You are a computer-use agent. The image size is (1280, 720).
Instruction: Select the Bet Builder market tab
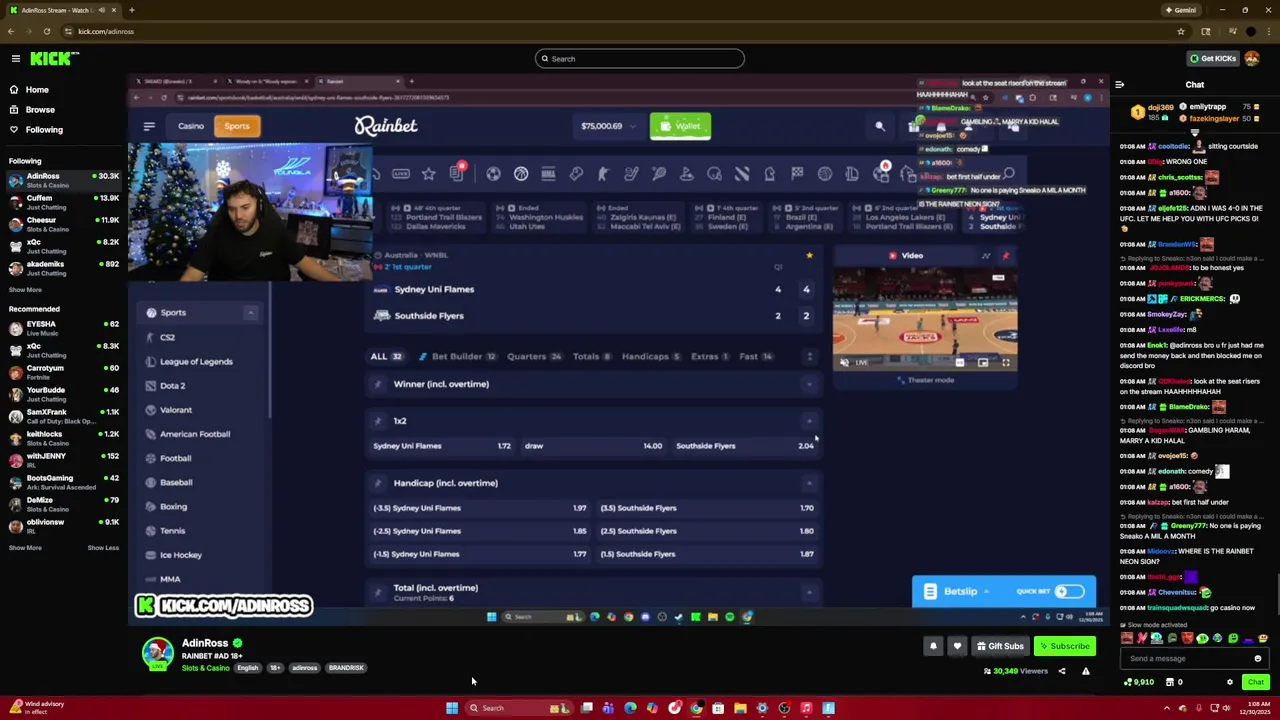[x=457, y=357]
